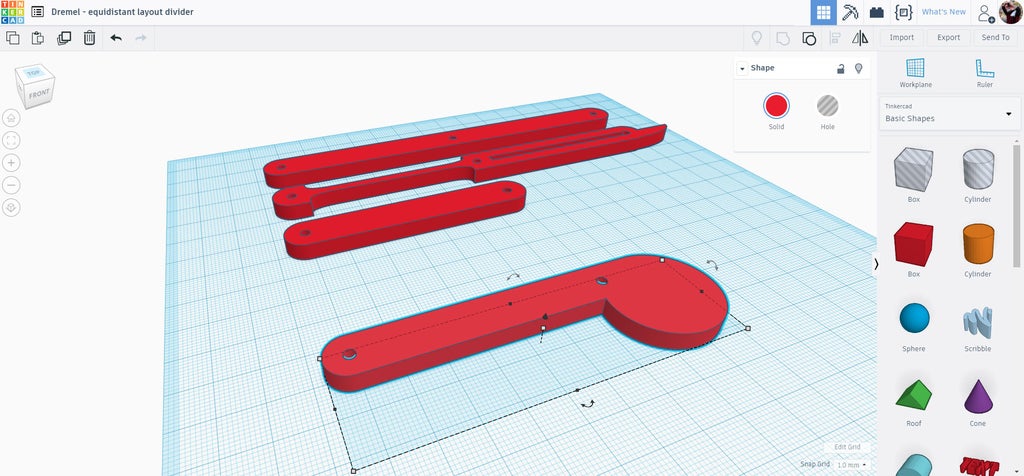Open the design list icon
The image size is (1024, 476).
coord(38,12)
